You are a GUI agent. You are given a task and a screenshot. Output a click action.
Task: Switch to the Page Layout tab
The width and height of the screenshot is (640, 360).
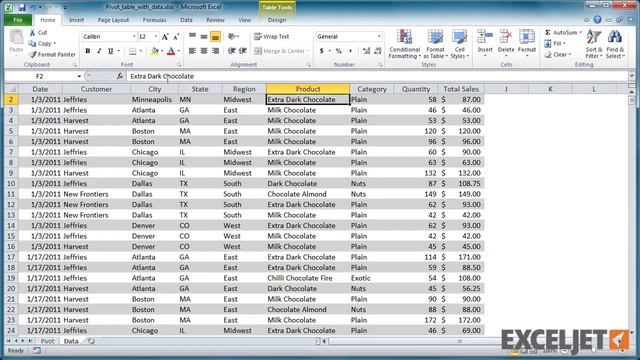point(113,20)
